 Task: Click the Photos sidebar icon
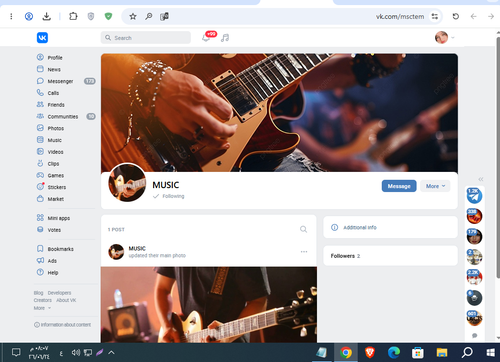40,128
